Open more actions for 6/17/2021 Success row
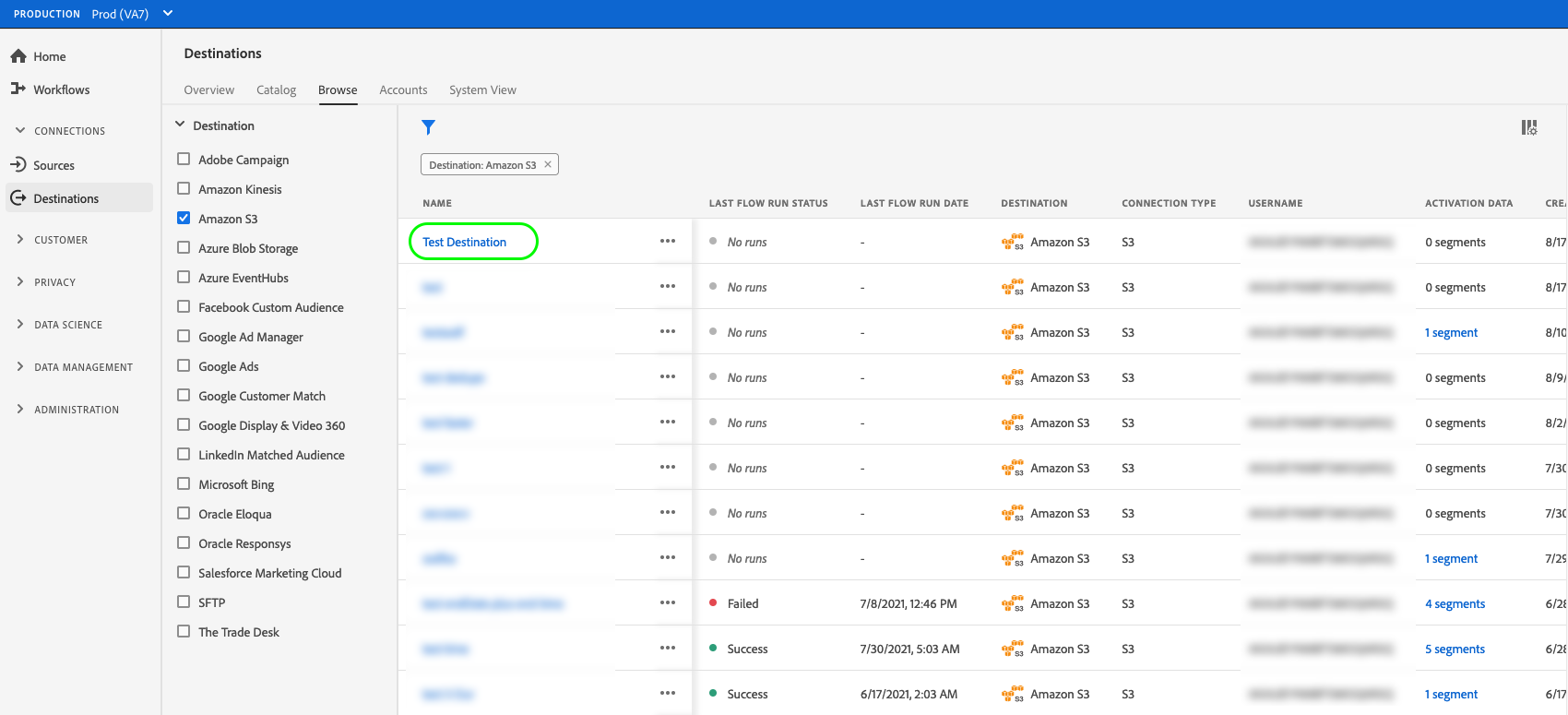This screenshot has width=1568, height=715. coord(668,693)
